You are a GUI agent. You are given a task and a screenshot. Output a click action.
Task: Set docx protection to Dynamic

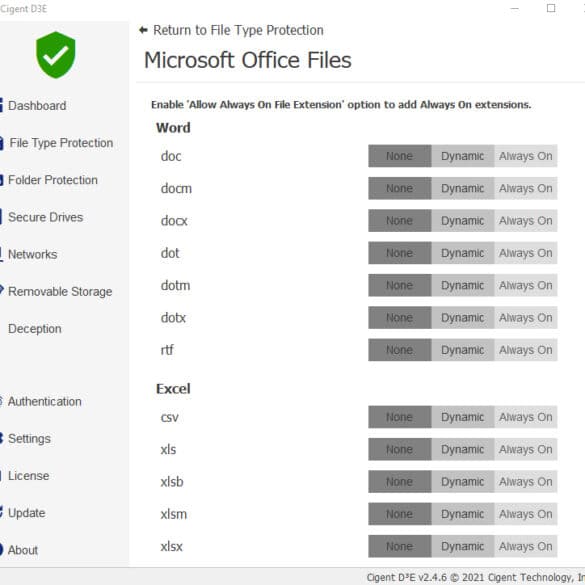click(463, 220)
